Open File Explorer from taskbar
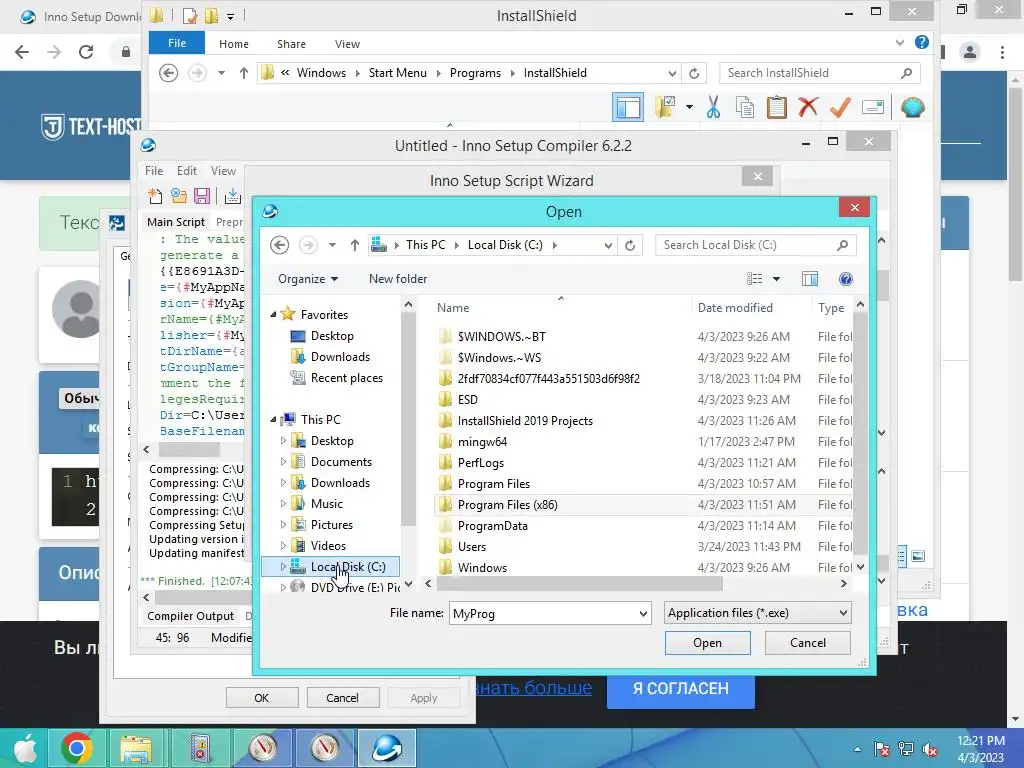Viewport: 1024px width, 768px height. pyautogui.click(x=136, y=748)
